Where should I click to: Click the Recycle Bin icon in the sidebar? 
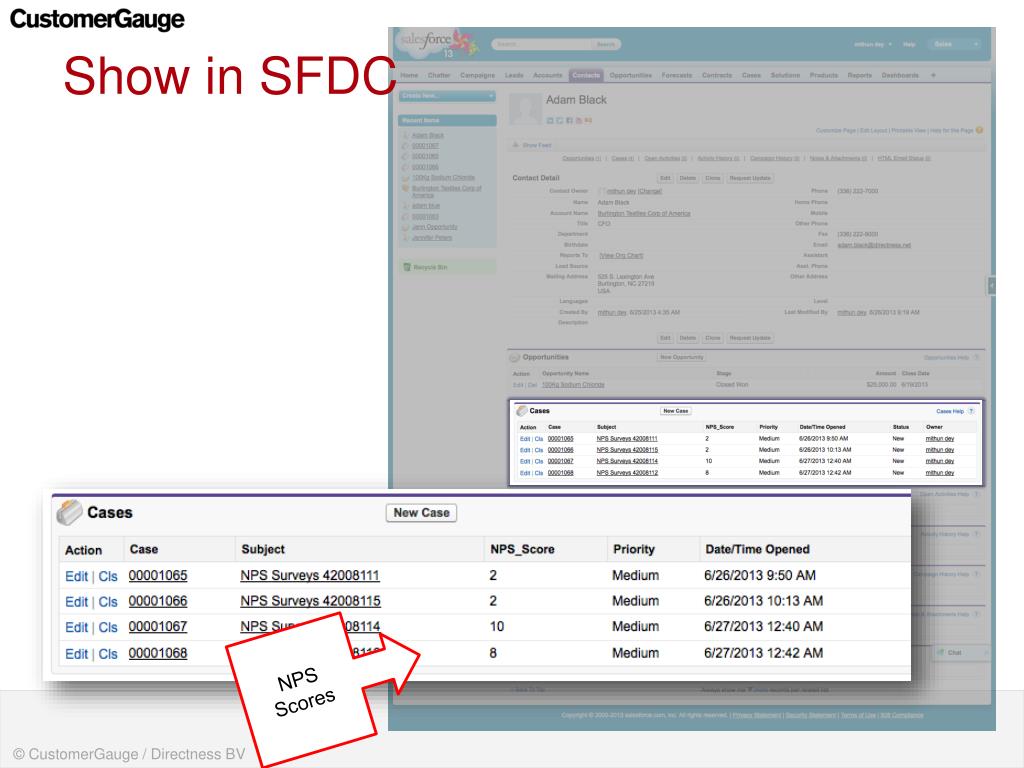coord(407,267)
